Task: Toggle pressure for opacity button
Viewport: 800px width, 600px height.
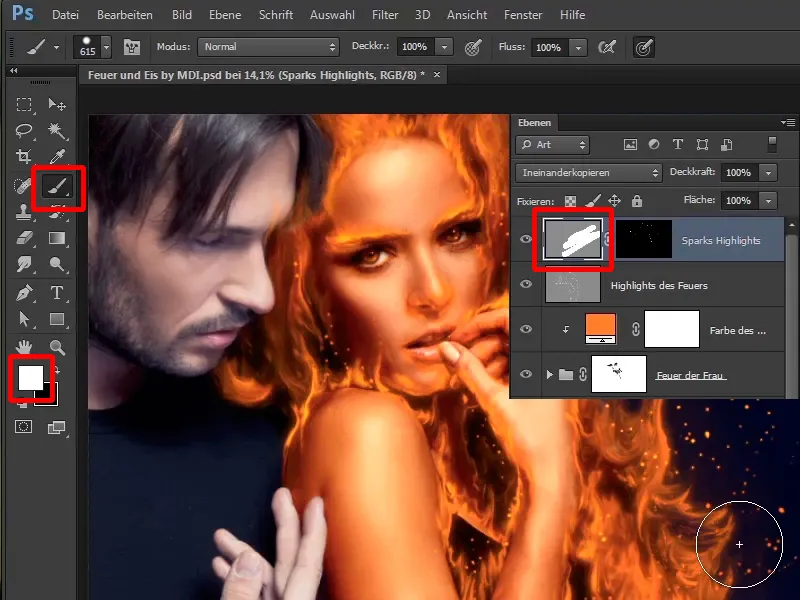Action: pos(473,47)
